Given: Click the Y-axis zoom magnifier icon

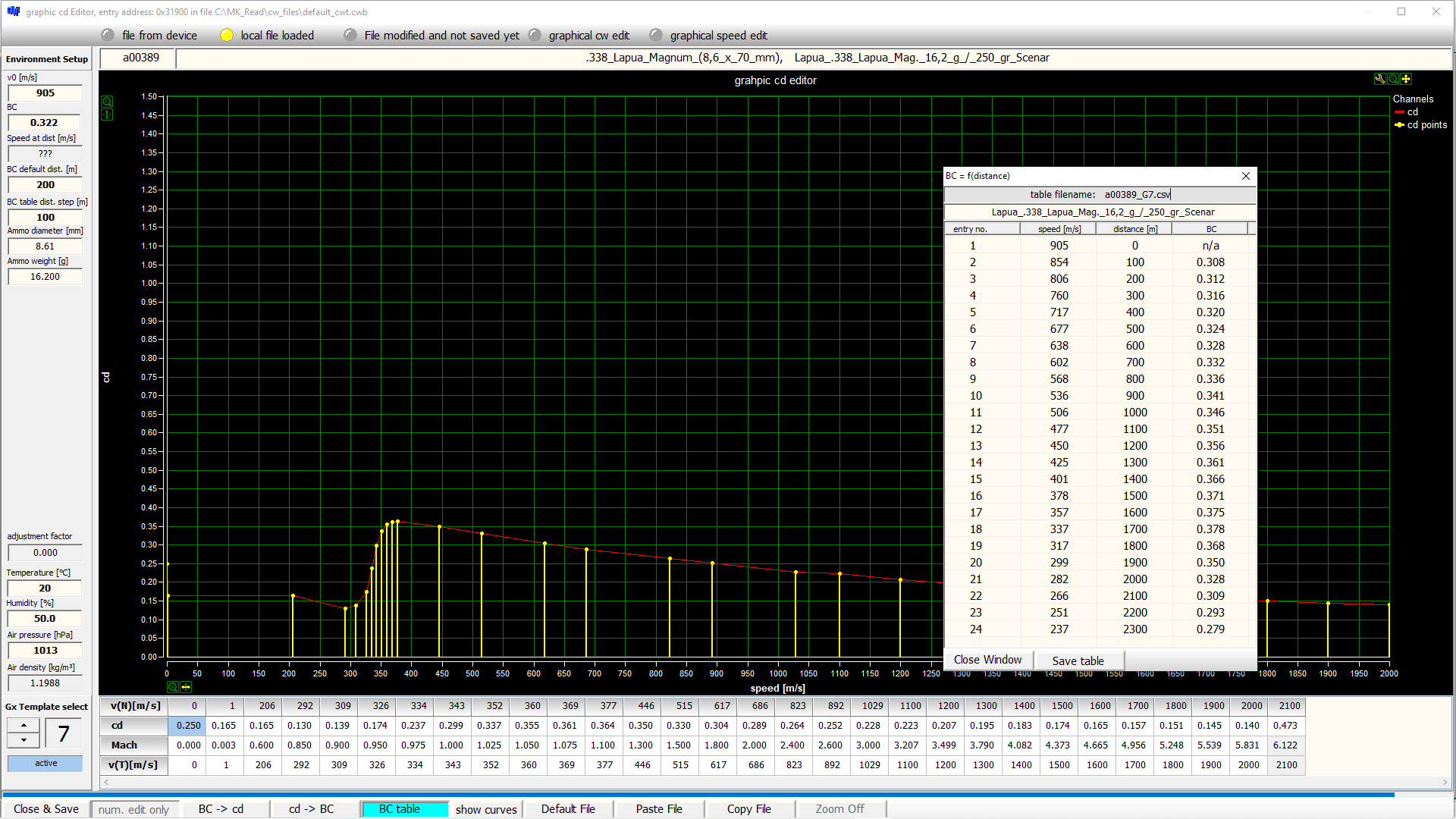Looking at the screenshot, I should (107, 102).
